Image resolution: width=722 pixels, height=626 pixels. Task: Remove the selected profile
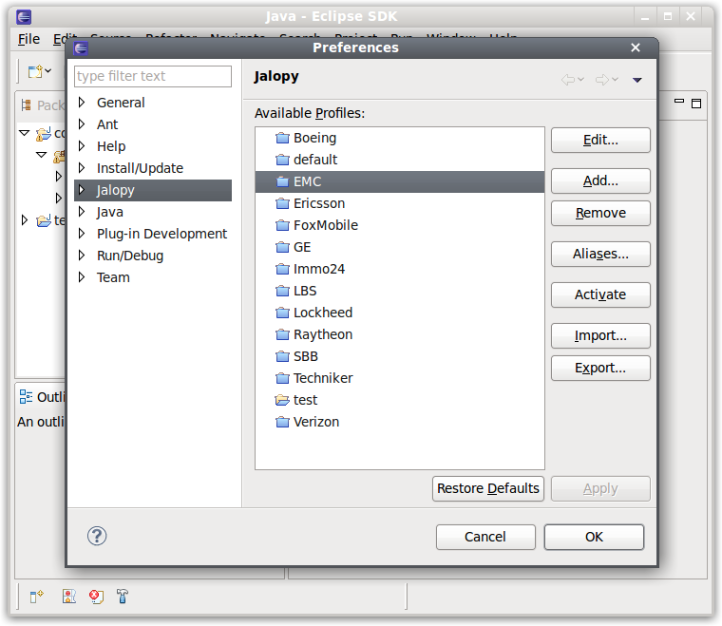600,213
